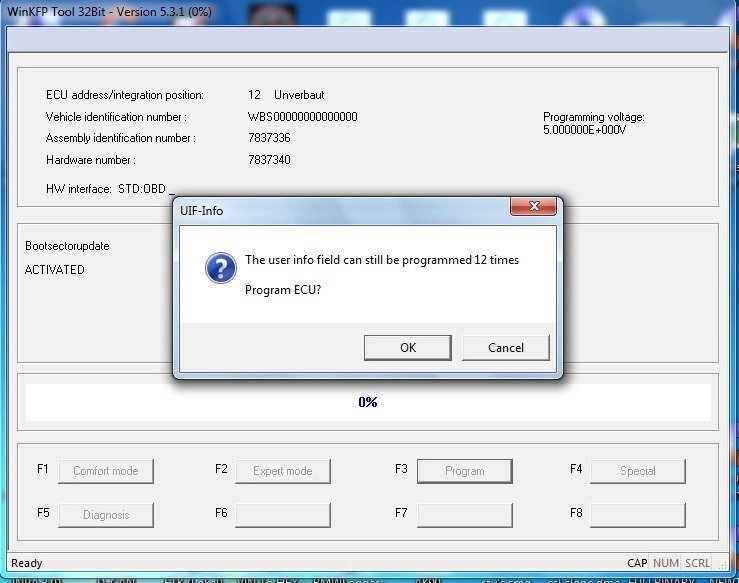Click the 0% progress bar
The image size is (739, 583).
point(367,402)
